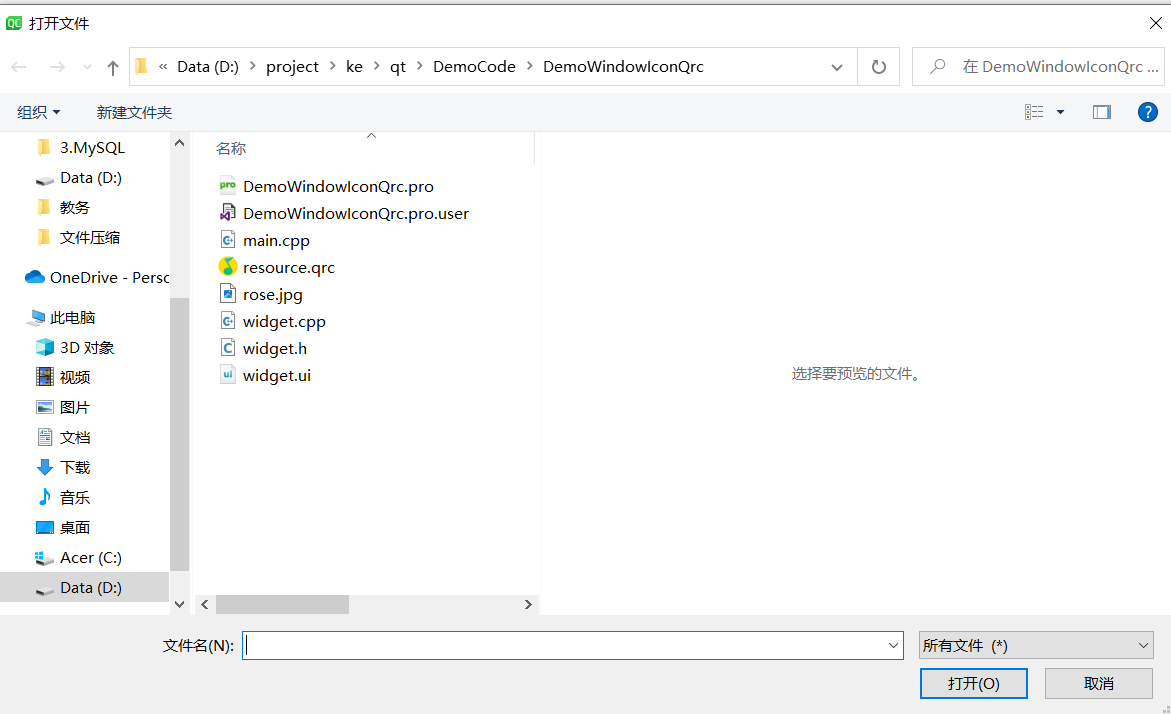Click sidebar scrollbar down arrow
This screenshot has width=1171, height=714.
click(179, 604)
